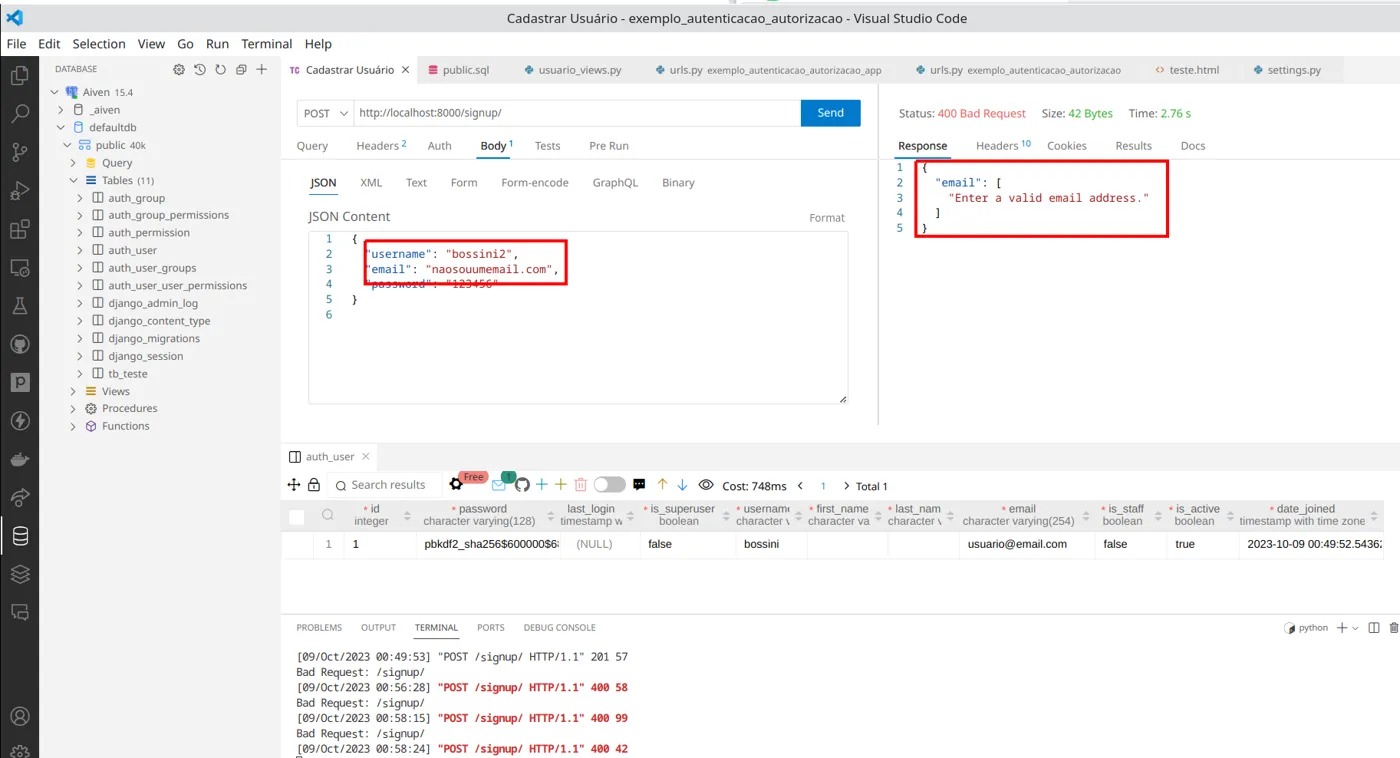The width and height of the screenshot is (1400, 758).
Task: Collapse the defaultdb database node
Action: coord(61,128)
